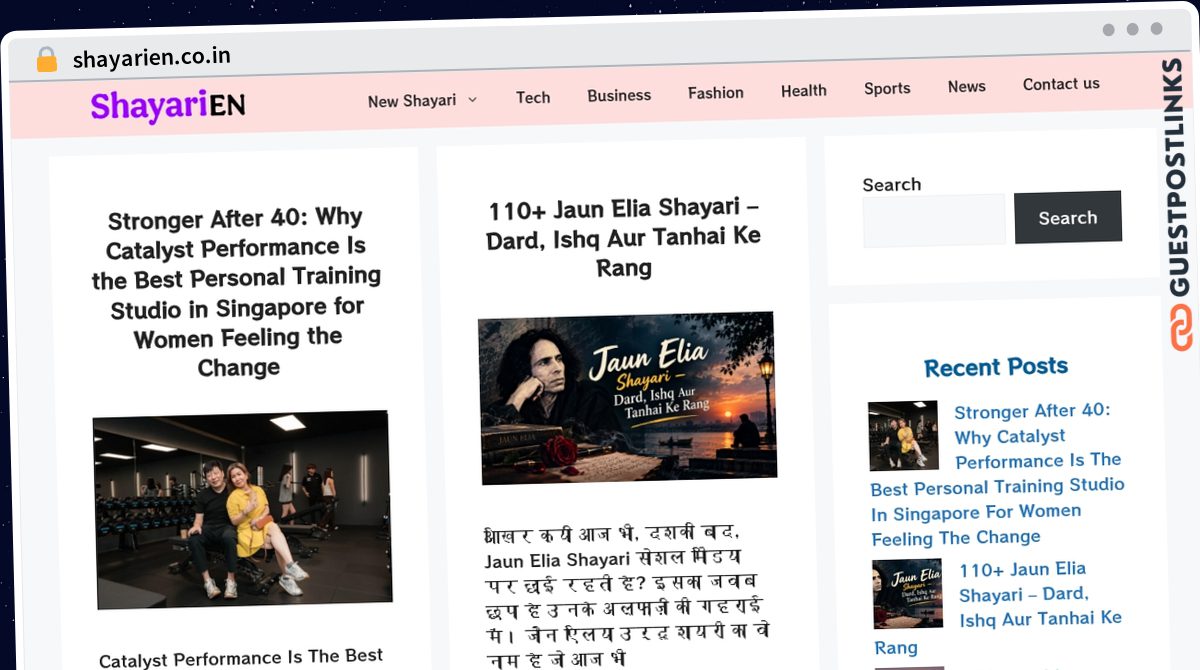Select the Health menu item
This screenshot has width=1200, height=670.
[804, 90]
